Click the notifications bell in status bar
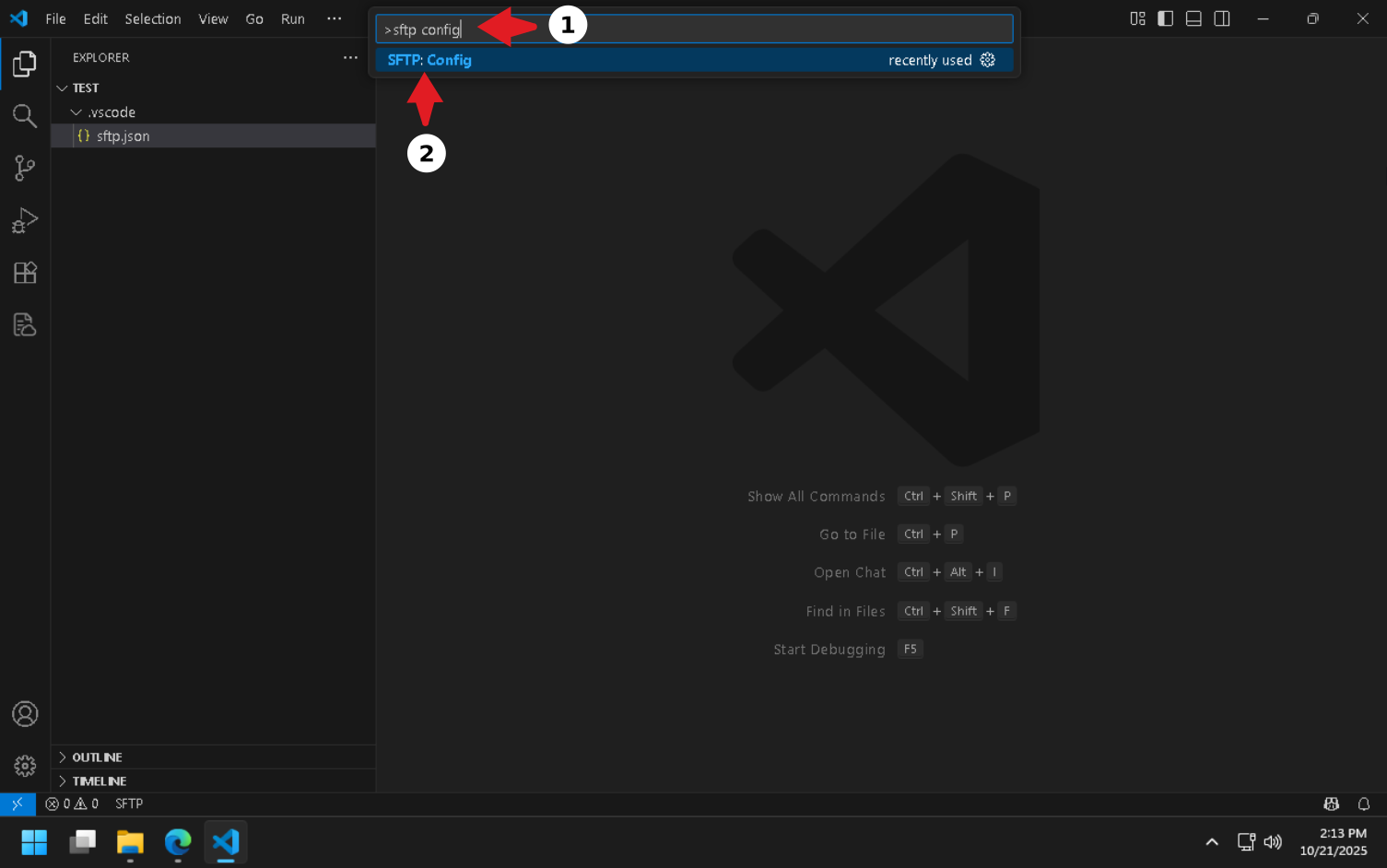The height and width of the screenshot is (868, 1387). click(1364, 803)
